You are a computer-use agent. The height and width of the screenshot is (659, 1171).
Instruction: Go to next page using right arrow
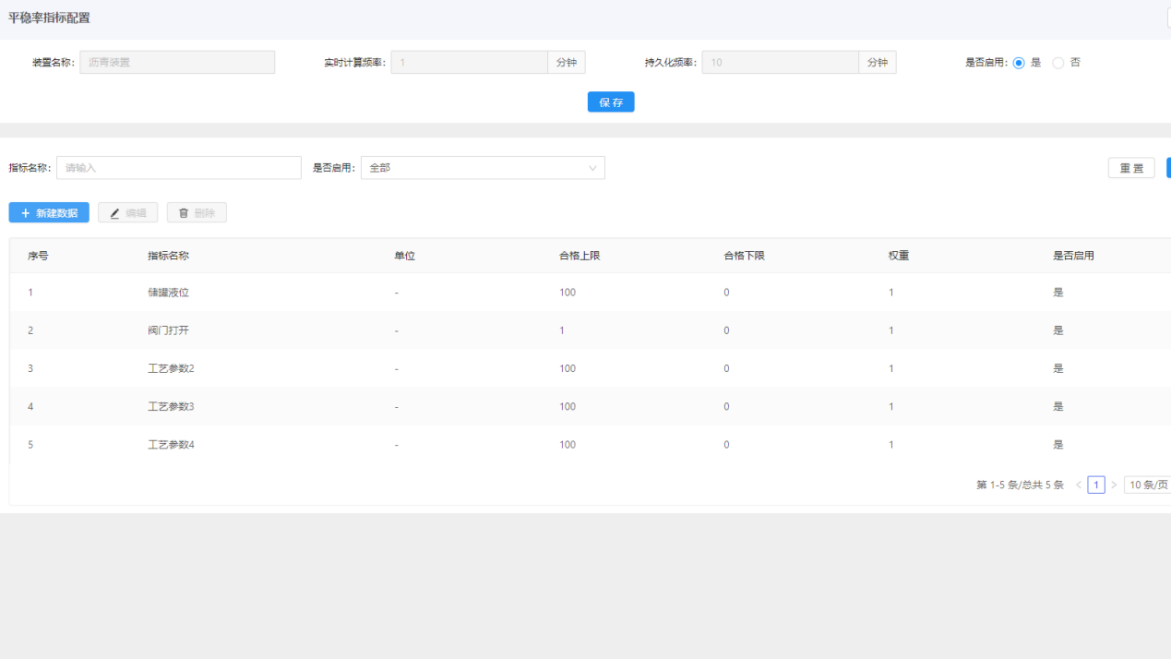point(1114,485)
